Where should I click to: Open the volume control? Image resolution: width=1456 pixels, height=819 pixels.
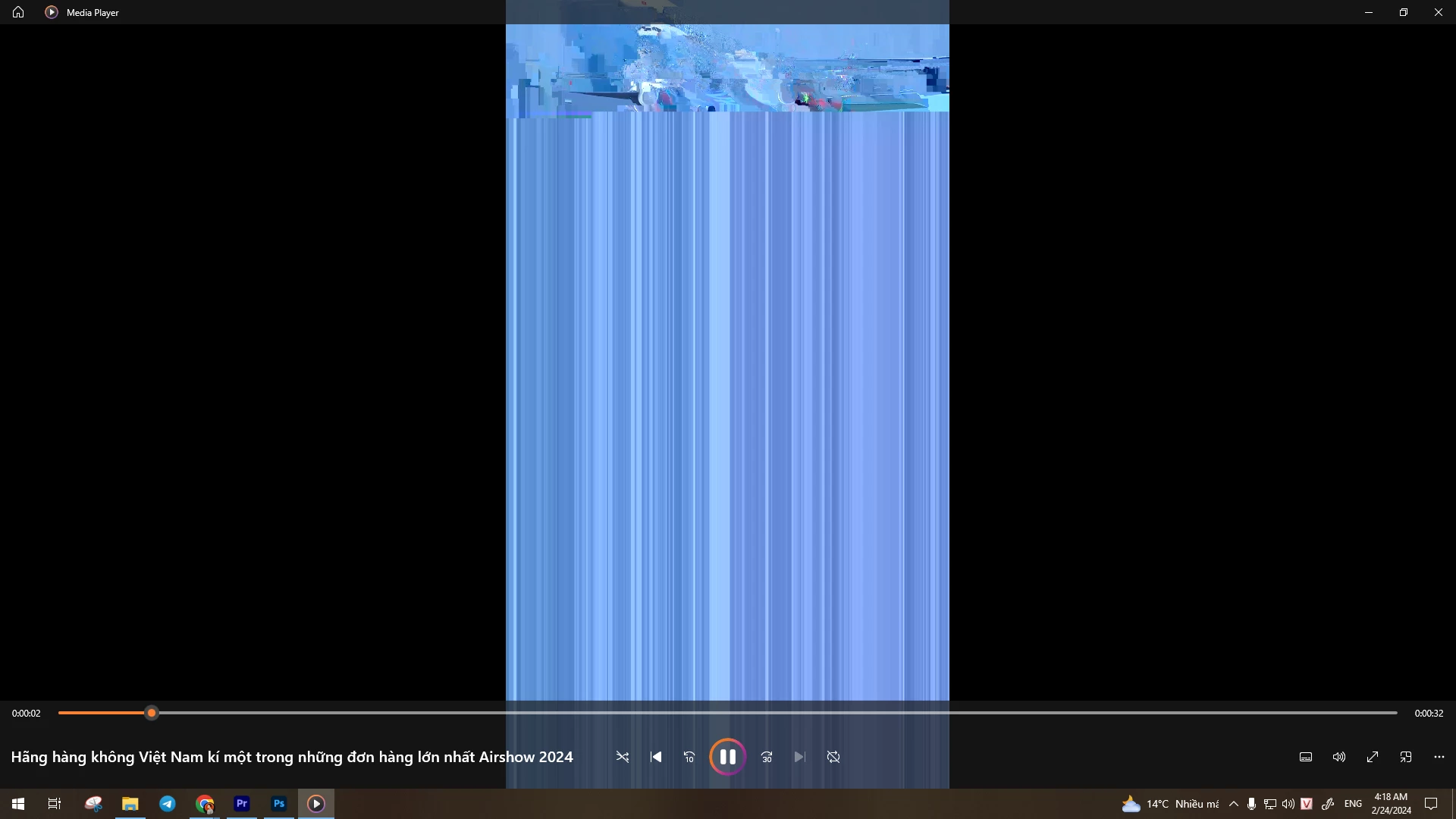(1339, 757)
